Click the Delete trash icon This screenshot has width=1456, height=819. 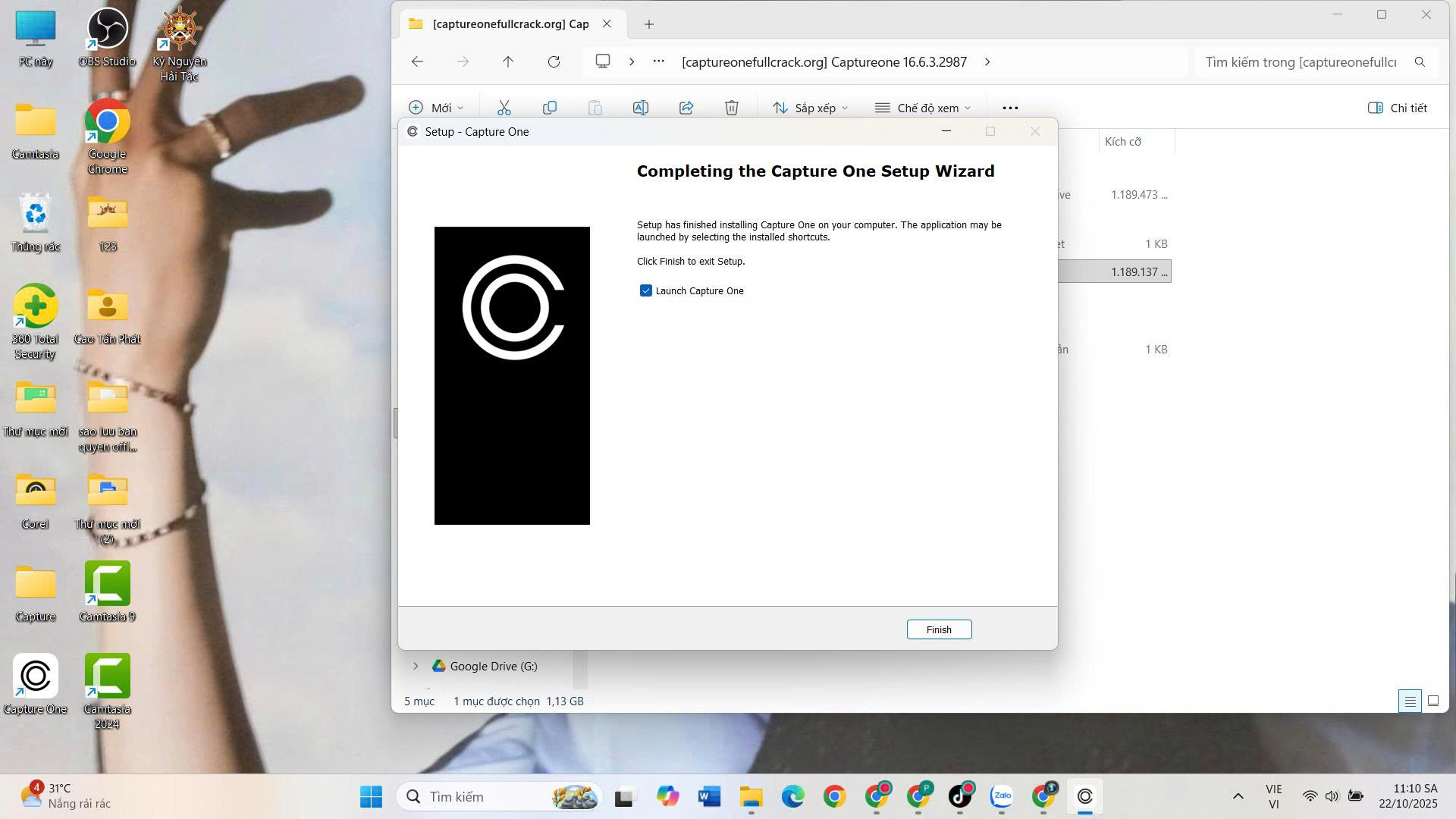[731, 108]
